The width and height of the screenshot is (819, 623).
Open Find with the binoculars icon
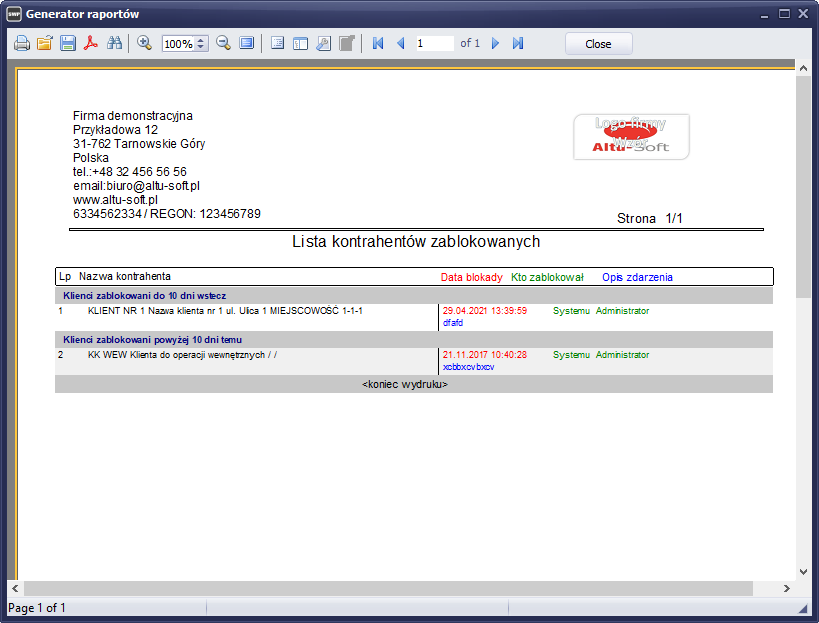[114, 44]
